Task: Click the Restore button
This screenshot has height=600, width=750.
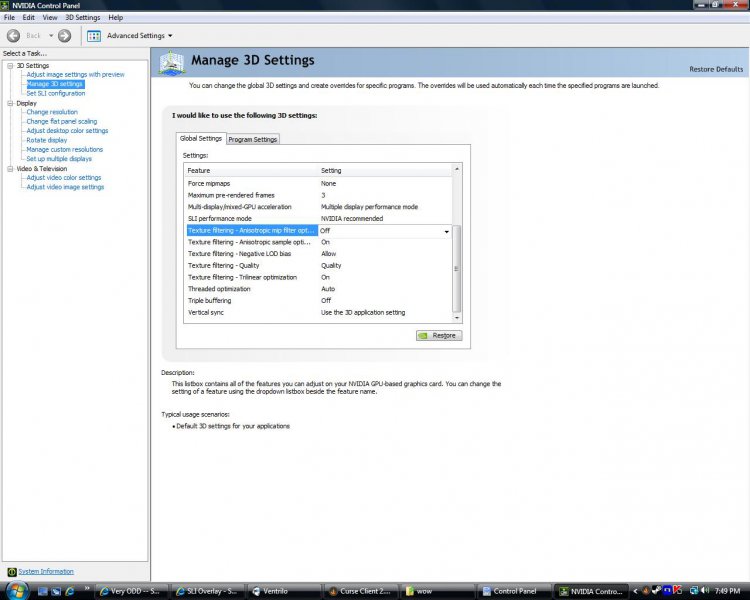Action: (x=439, y=336)
